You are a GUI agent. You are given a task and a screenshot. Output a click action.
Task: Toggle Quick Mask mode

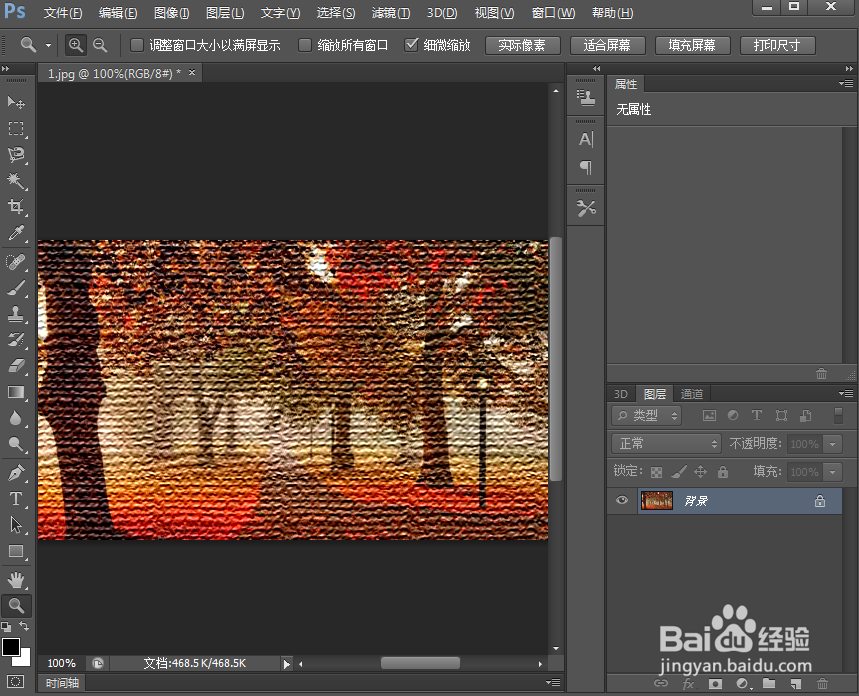point(16,681)
